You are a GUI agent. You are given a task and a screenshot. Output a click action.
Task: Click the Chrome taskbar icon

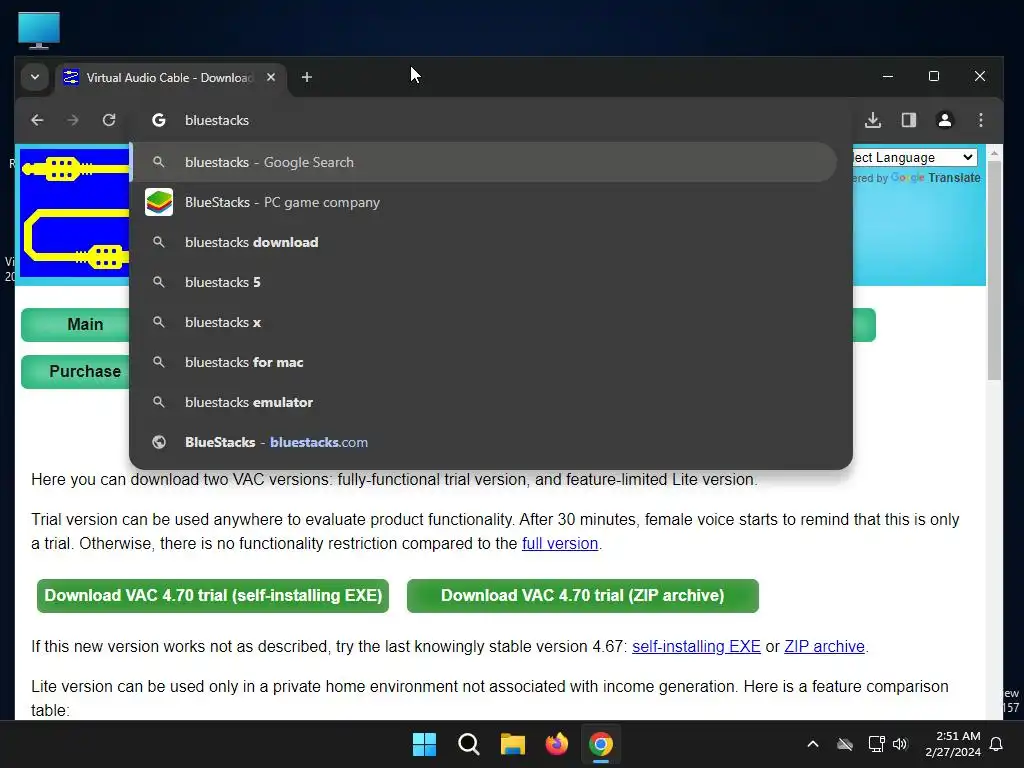[x=601, y=744]
